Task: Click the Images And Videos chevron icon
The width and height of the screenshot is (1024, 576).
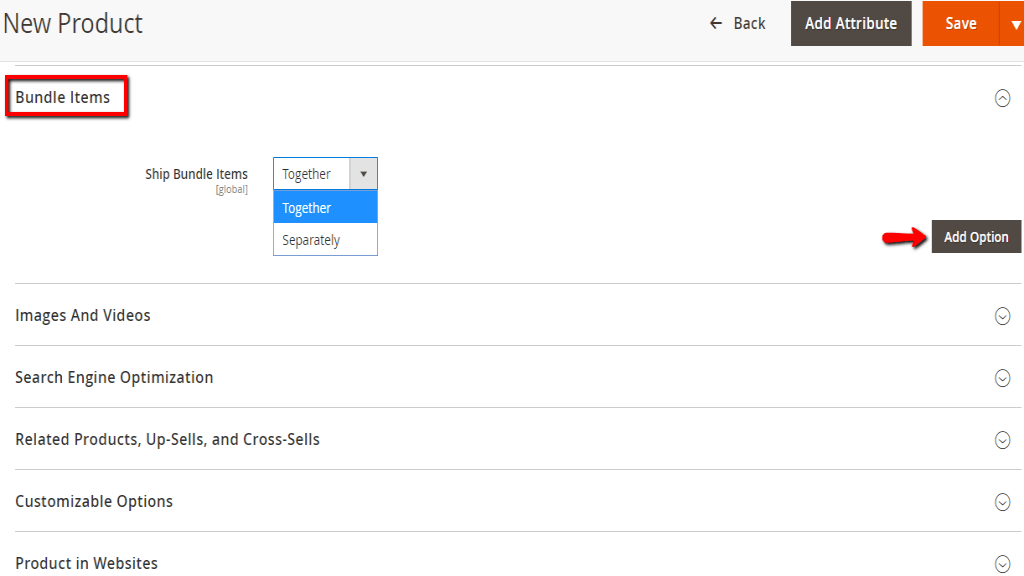Action: 1002,316
